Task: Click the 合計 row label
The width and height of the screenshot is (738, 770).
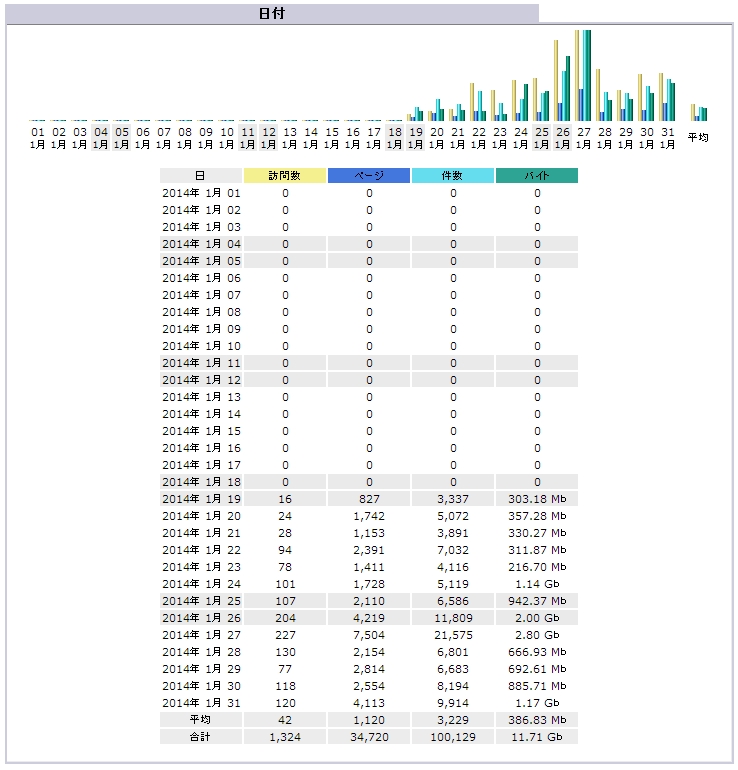Action: (200, 737)
